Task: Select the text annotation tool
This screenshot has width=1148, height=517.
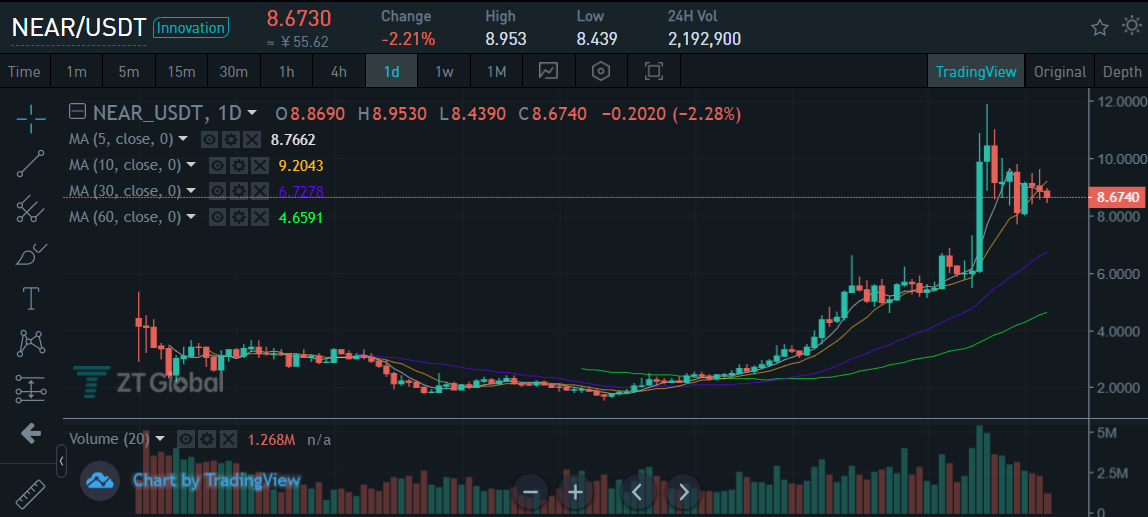Action: click(31, 299)
